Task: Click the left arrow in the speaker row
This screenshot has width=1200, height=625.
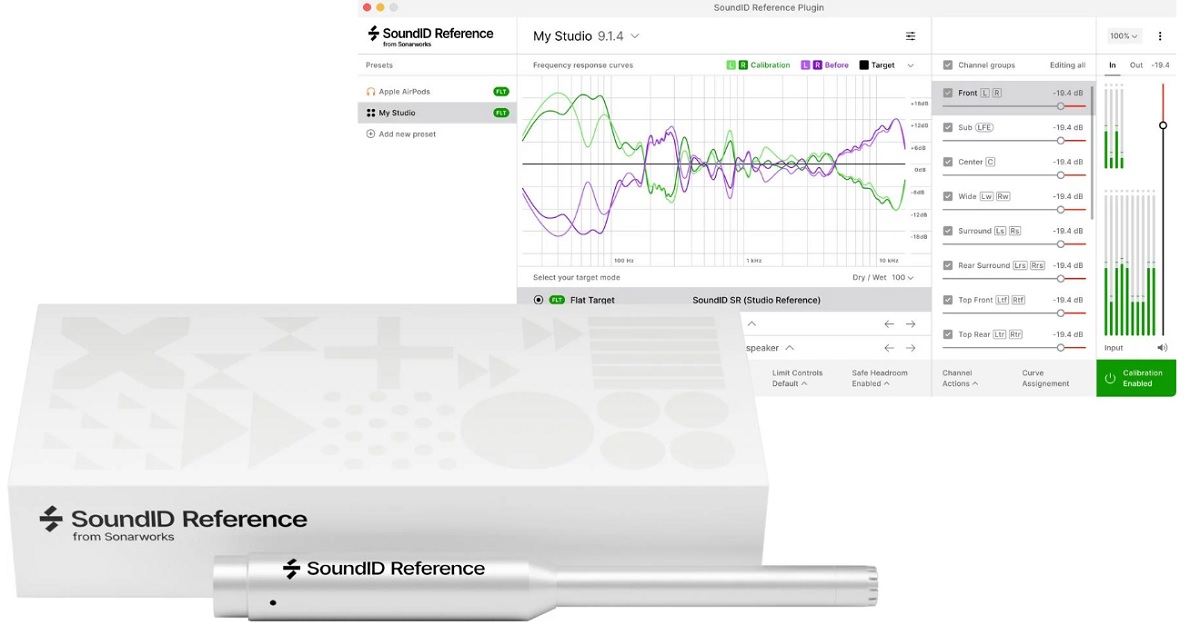Action: (888, 348)
